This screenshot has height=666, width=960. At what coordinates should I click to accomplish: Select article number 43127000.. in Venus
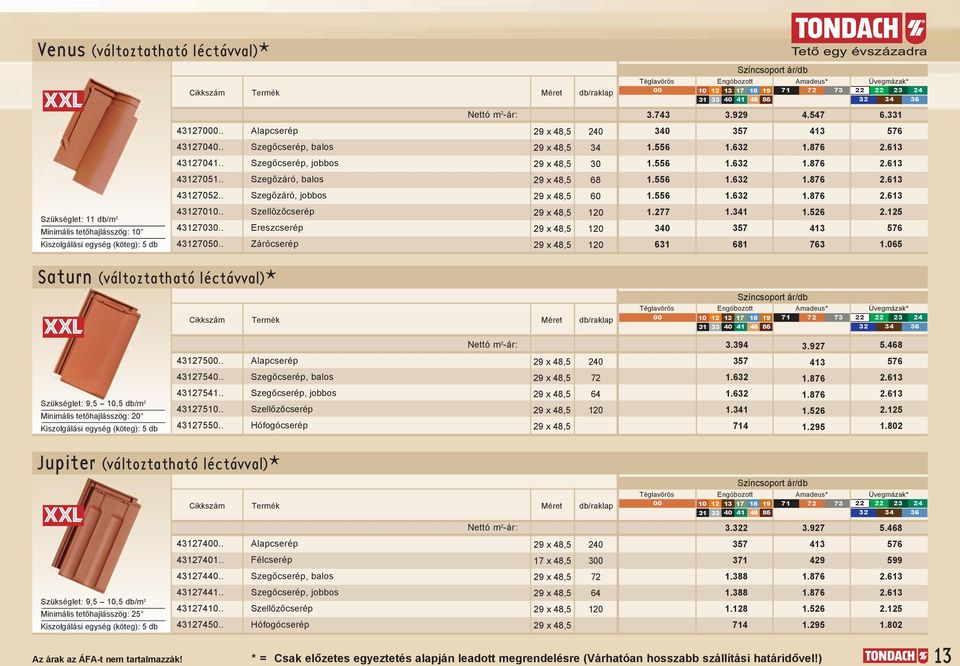200,131
